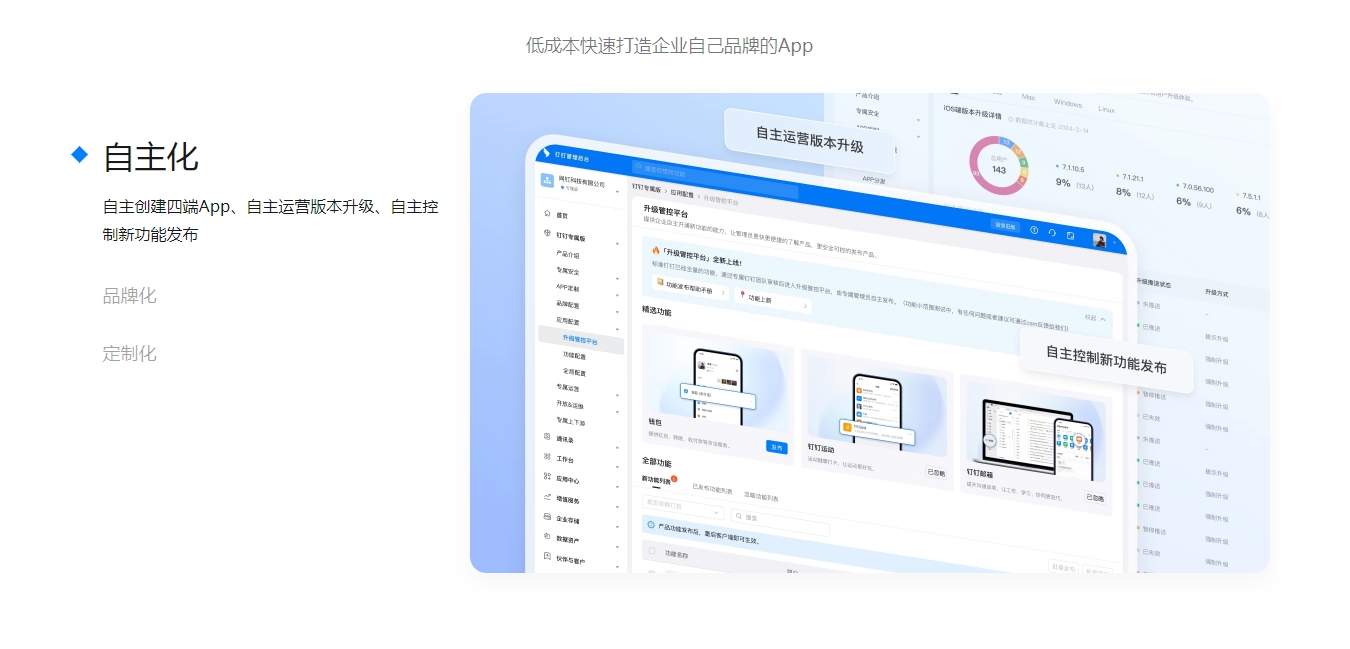Switch to the 定制化 tab
Viewport: 1350px width, 649px height.
coord(130,354)
